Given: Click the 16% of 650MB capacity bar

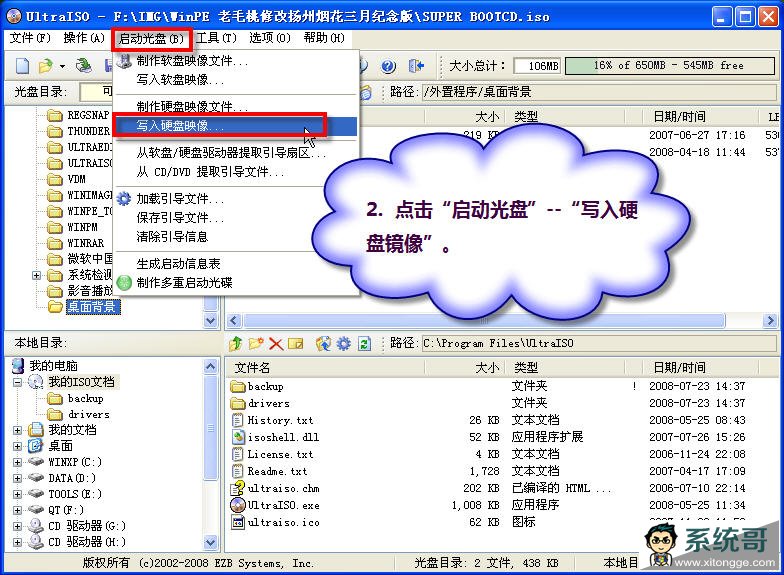Looking at the screenshot, I should click(670, 66).
